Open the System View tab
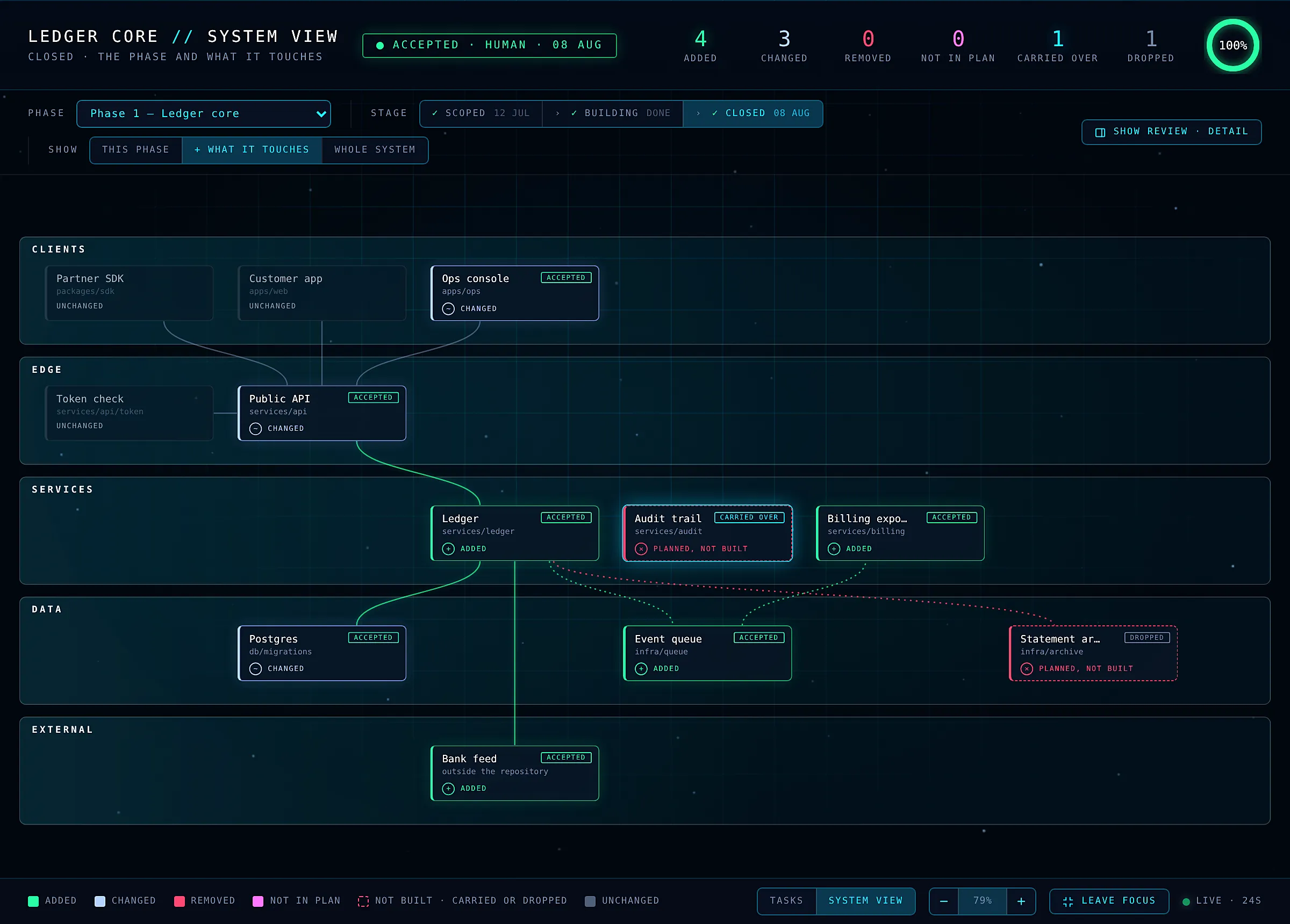Image resolution: width=1290 pixels, height=924 pixels. coord(865,901)
